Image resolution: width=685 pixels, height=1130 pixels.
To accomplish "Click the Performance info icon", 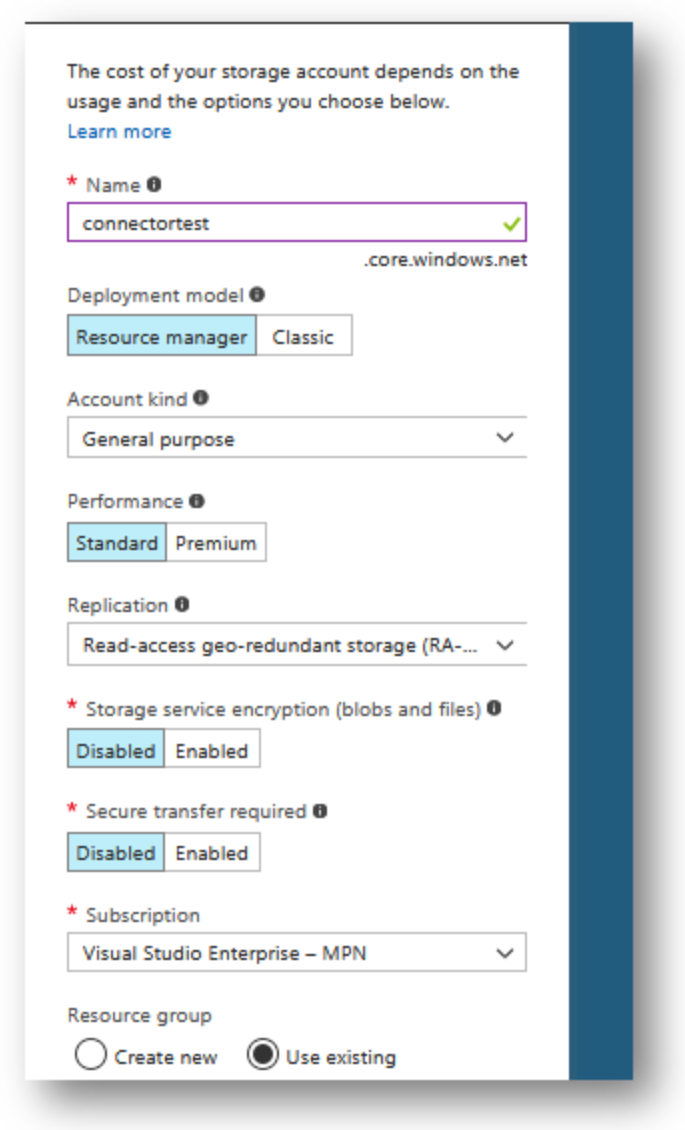I will 197,501.
